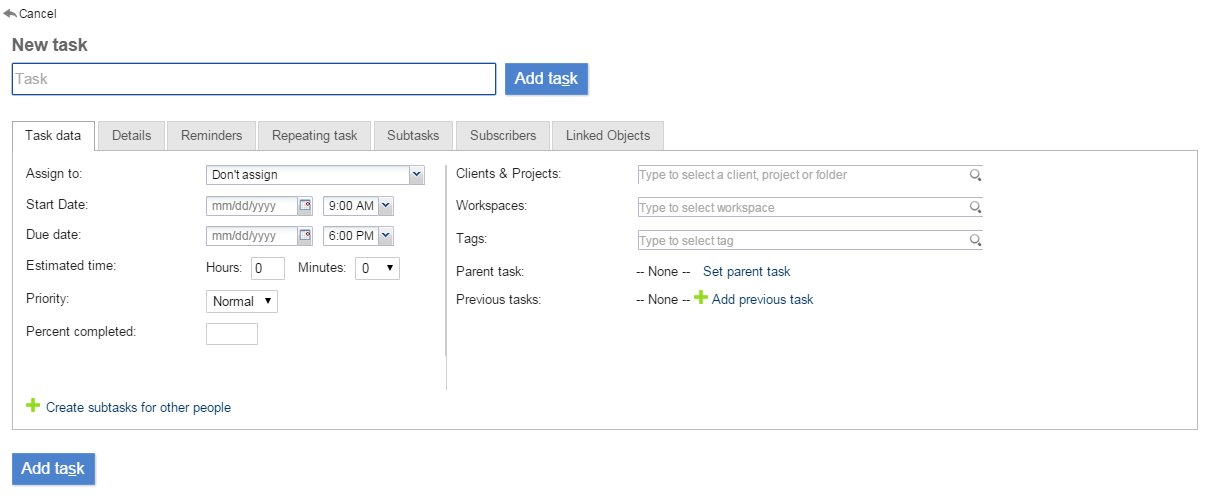Image resolution: width=1210 pixels, height=496 pixels.
Task: Click the Workspaces search magnifier icon
Action: pos(975,208)
